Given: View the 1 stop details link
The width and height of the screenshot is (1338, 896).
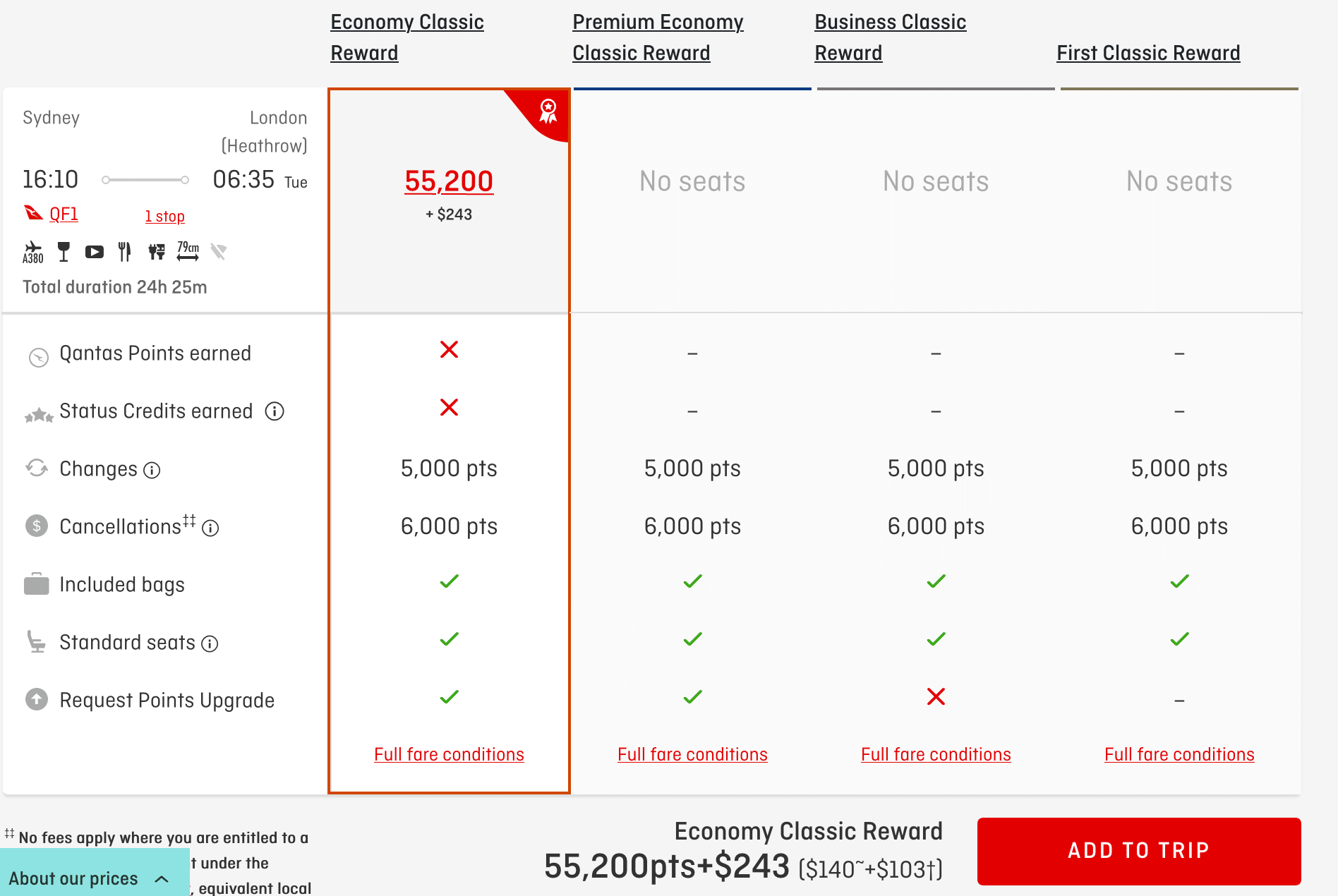Looking at the screenshot, I should point(164,217).
